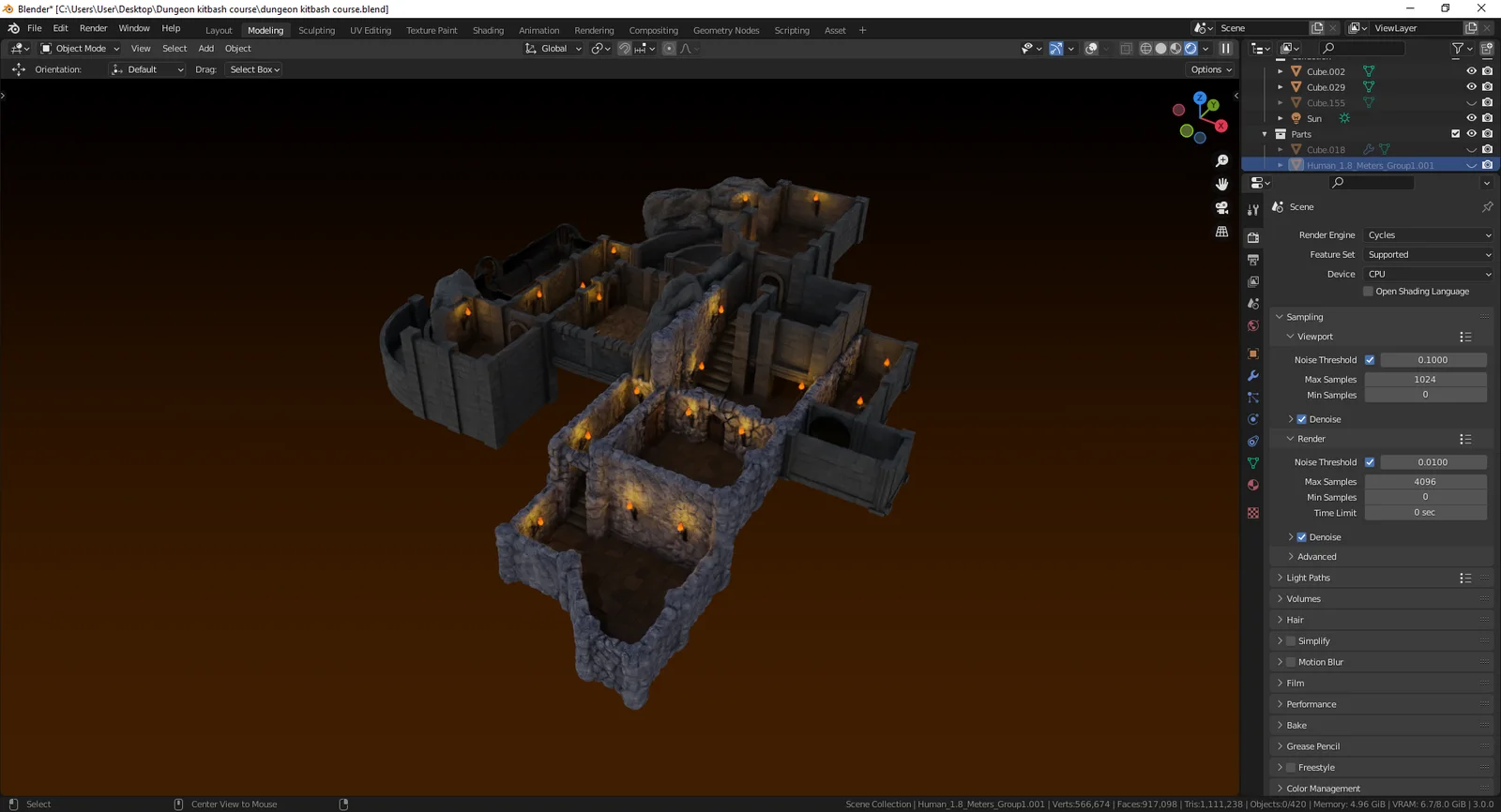Disable Viewport Denoise checkbox
Image resolution: width=1501 pixels, height=812 pixels.
[x=1301, y=419]
